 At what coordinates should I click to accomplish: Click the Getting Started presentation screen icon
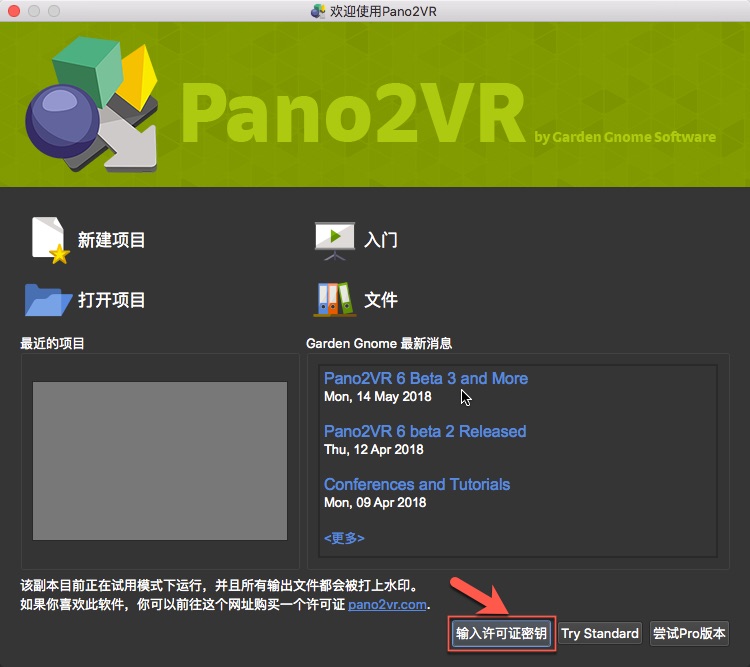335,240
